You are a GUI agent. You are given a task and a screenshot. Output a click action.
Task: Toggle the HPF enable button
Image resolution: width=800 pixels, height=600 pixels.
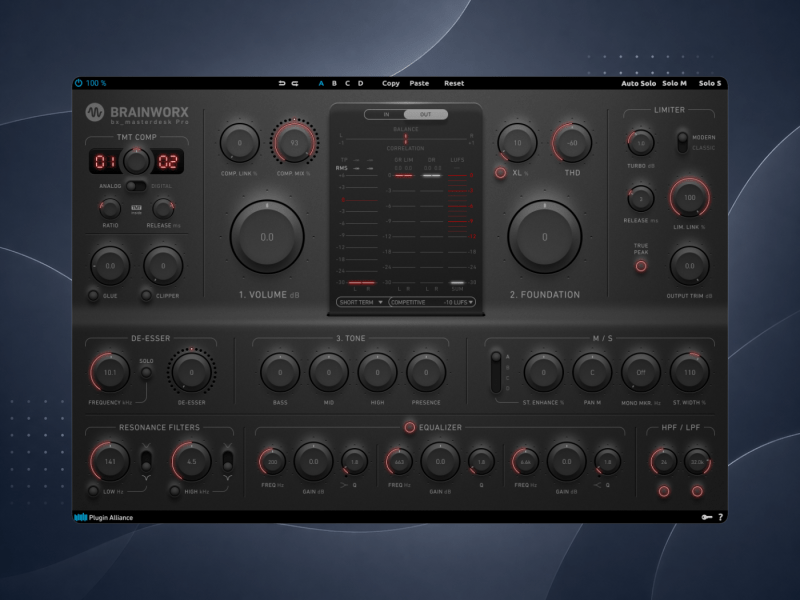[664, 491]
